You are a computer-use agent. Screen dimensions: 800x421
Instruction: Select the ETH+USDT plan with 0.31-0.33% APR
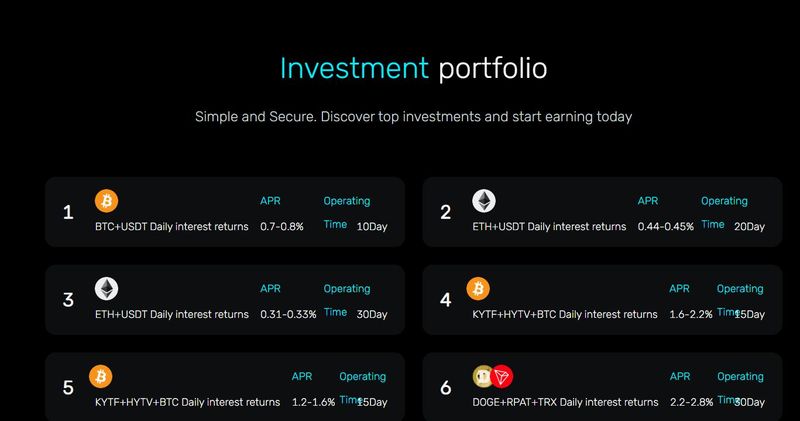pyautogui.click(x=171, y=314)
